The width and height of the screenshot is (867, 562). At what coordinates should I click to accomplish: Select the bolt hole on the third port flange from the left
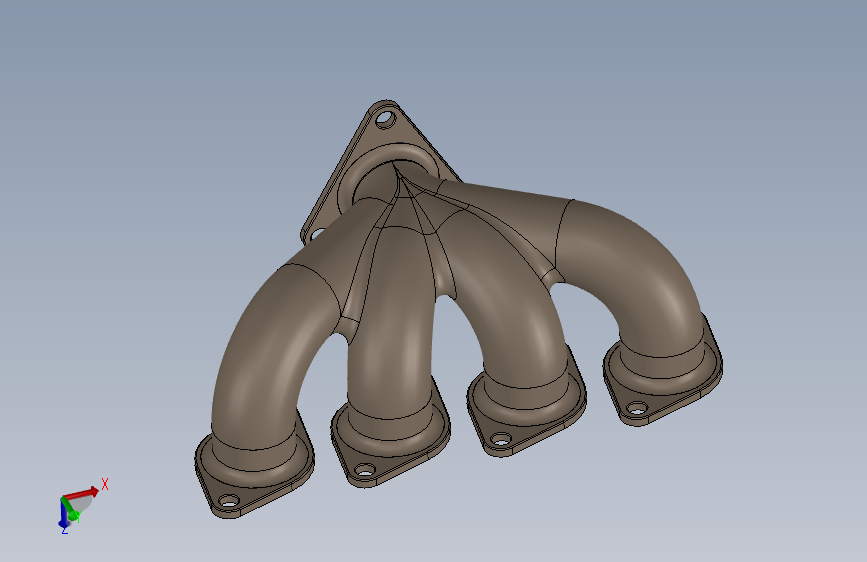click(501, 440)
